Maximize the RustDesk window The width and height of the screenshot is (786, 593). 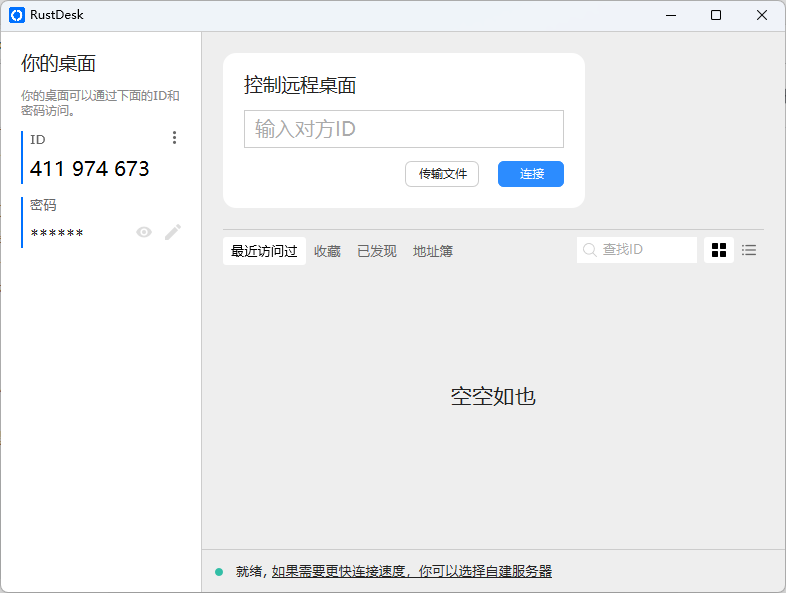click(x=716, y=15)
